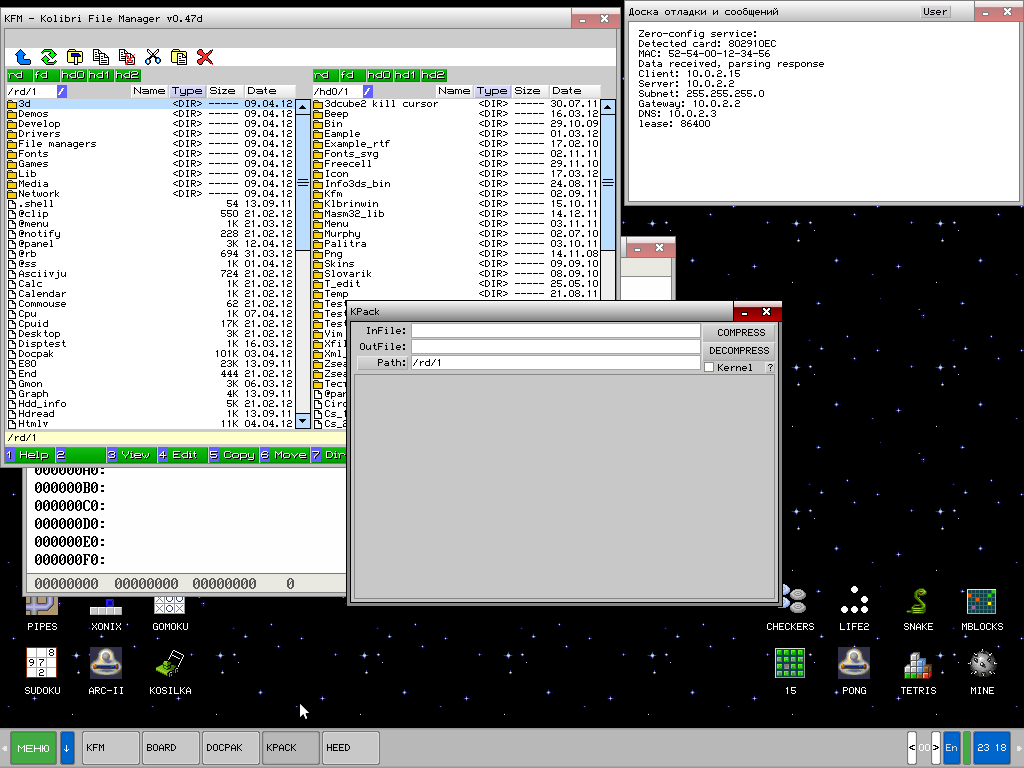Image resolution: width=1024 pixels, height=768 pixels.
Task: Click the green refresh icon in KFM
Action: point(48,57)
